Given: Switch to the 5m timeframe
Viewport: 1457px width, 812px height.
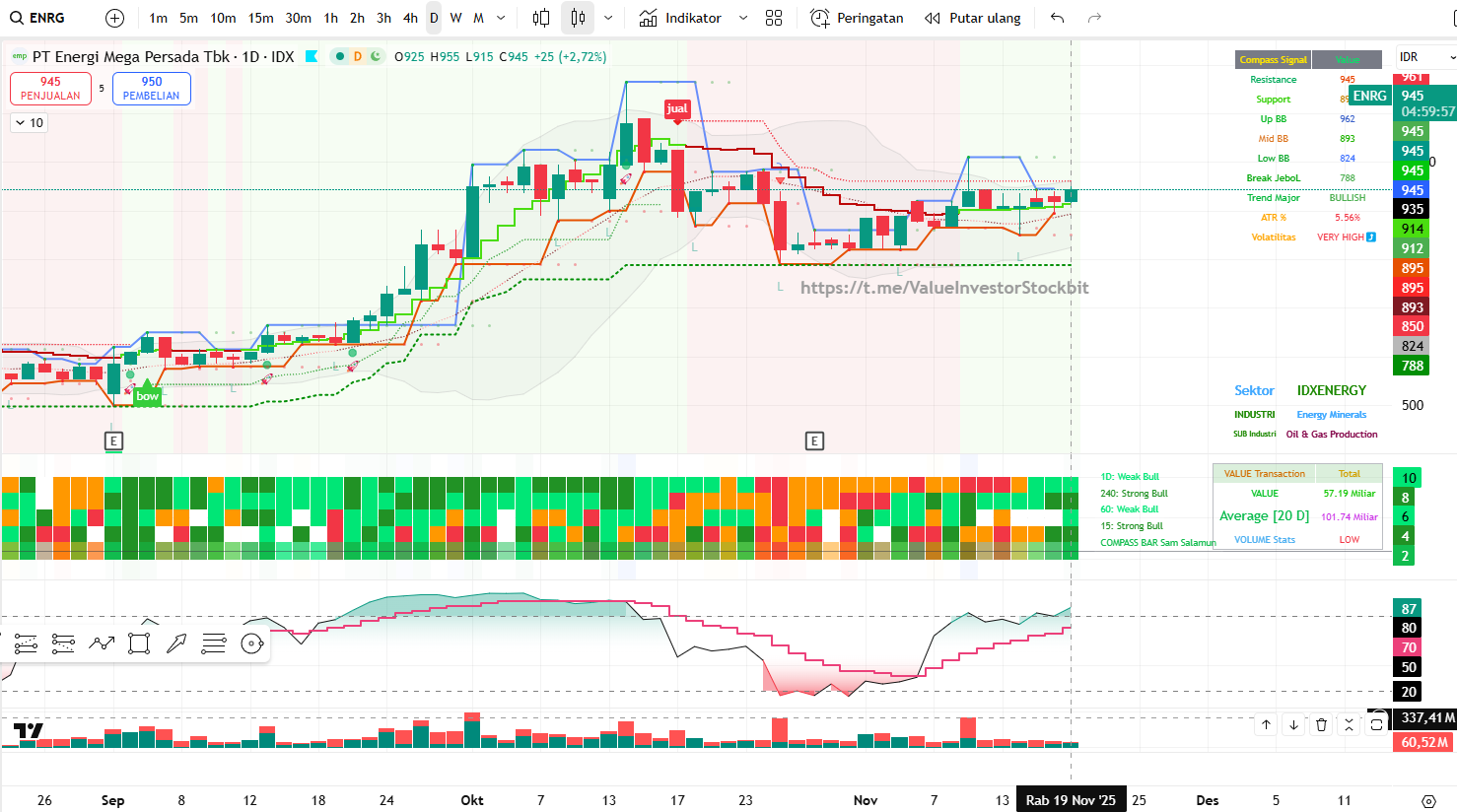Looking at the screenshot, I should (x=188, y=18).
